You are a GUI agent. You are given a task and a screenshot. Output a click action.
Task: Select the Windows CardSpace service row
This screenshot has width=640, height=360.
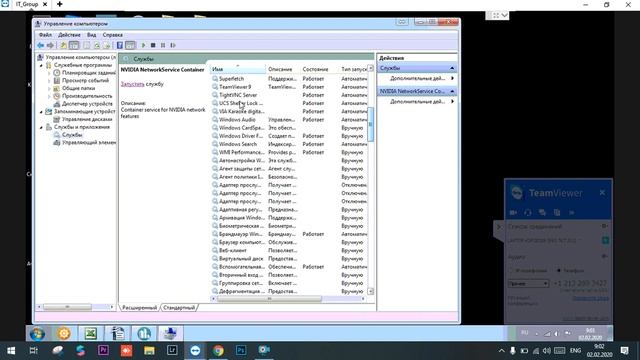(289, 128)
